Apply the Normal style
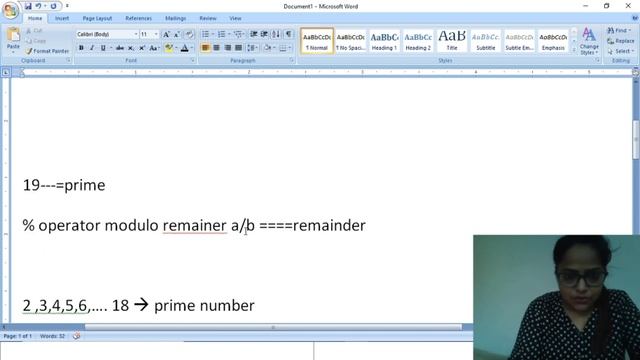 click(317, 41)
